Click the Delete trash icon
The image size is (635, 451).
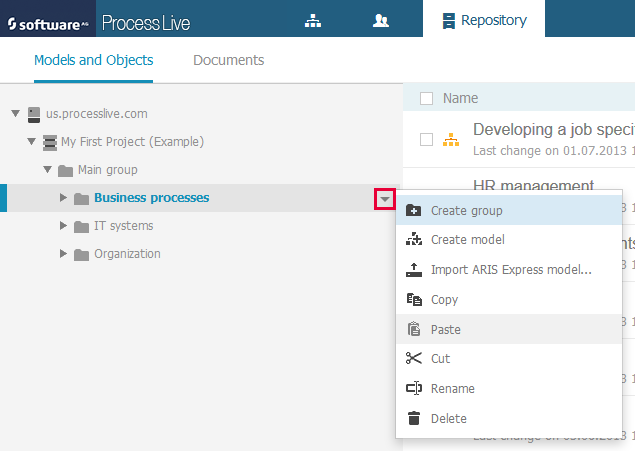[x=414, y=418]
